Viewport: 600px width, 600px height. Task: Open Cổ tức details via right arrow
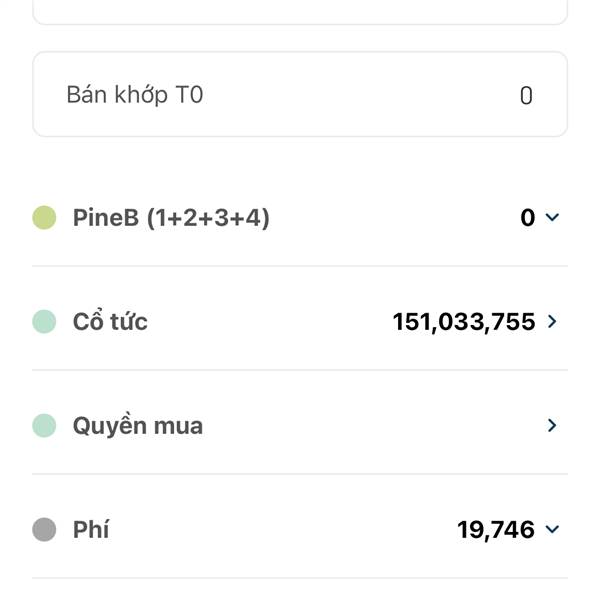pyautogui.click(x=553, y=321)
